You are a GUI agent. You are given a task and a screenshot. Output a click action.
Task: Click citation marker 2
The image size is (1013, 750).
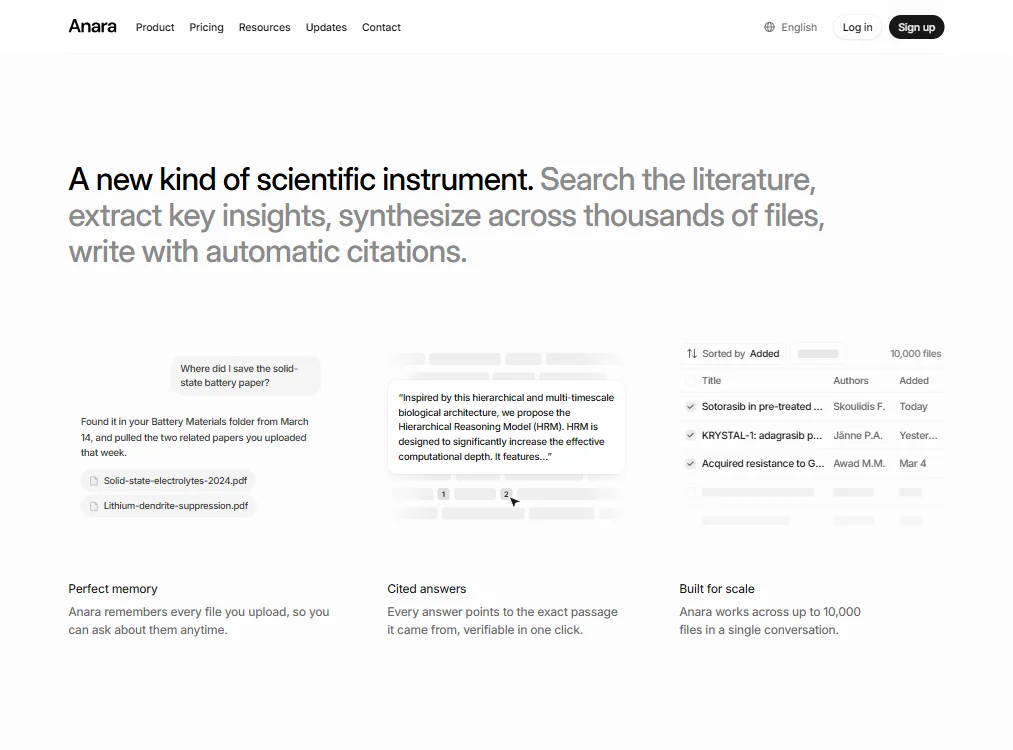(506, 494)
